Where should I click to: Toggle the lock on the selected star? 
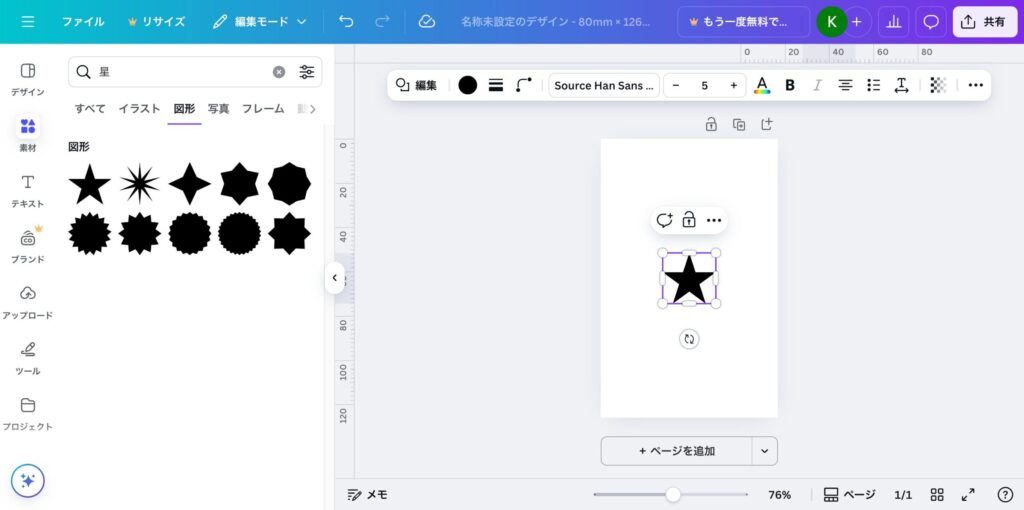[x=689, y=220]
